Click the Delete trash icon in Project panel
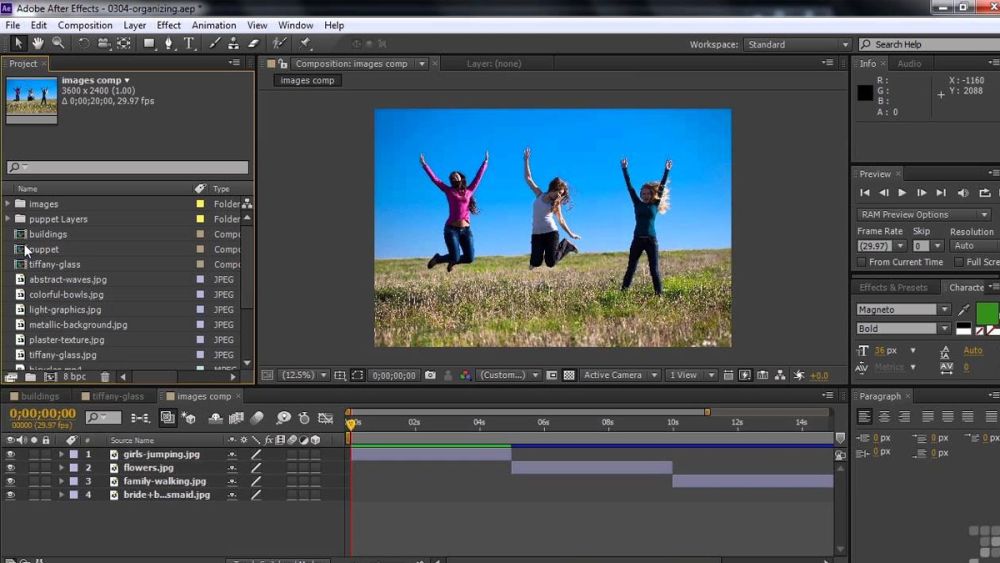The height and width of the screenshot is (563, 1000). [105, 377]
